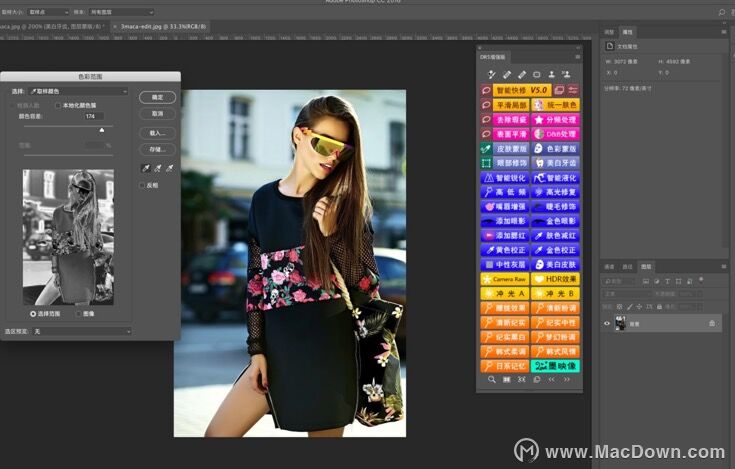Image resolution: width=735 pixels, height=469 pixels.
Task: Click the grayscale selection preview in dialog
Action: 68,237
